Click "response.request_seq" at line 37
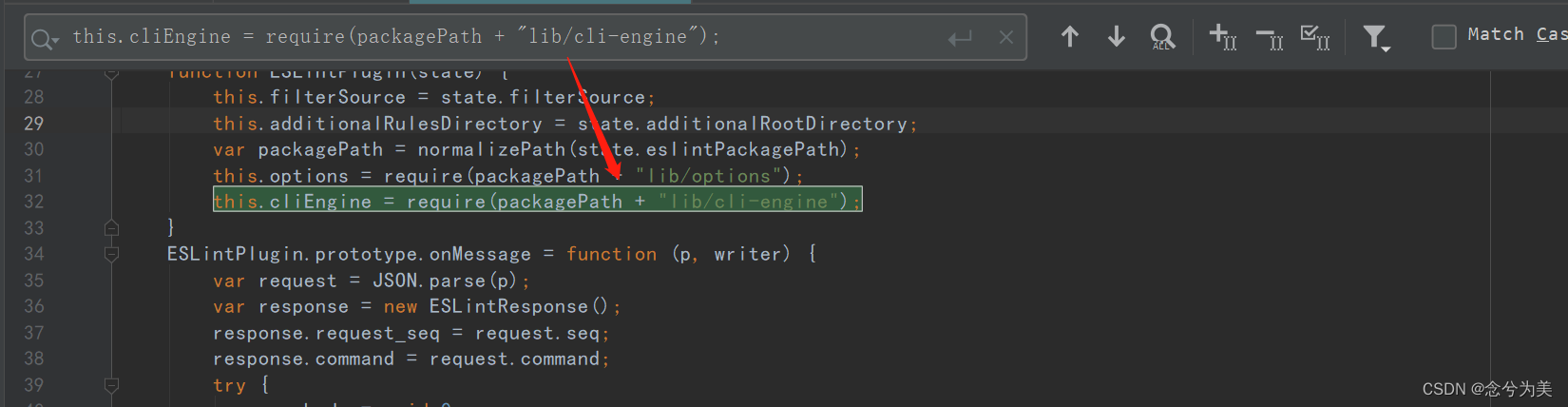Screen dimensions: 1568x407 326,333
